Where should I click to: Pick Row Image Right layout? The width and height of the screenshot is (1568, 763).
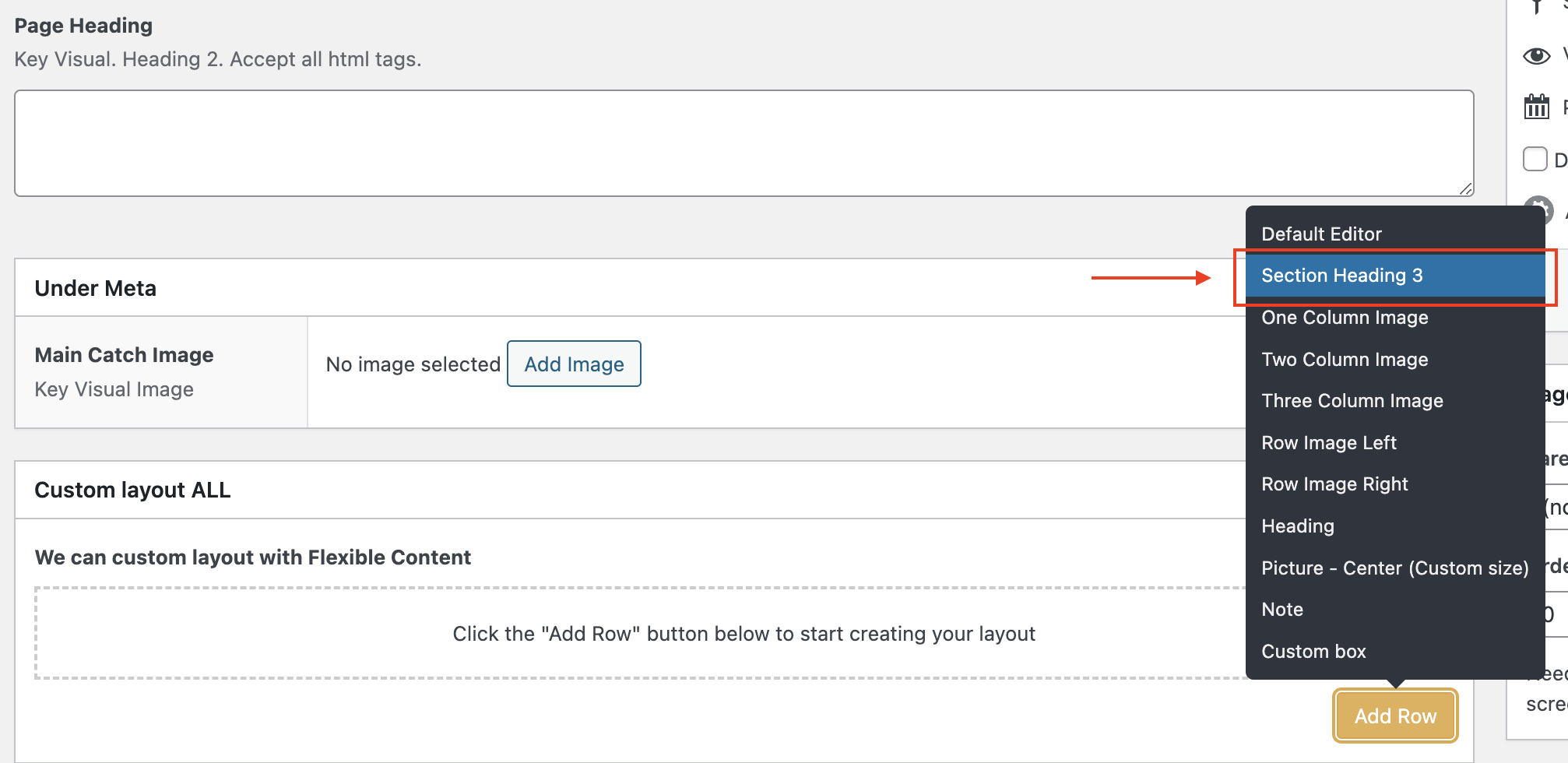[1334, 484]
